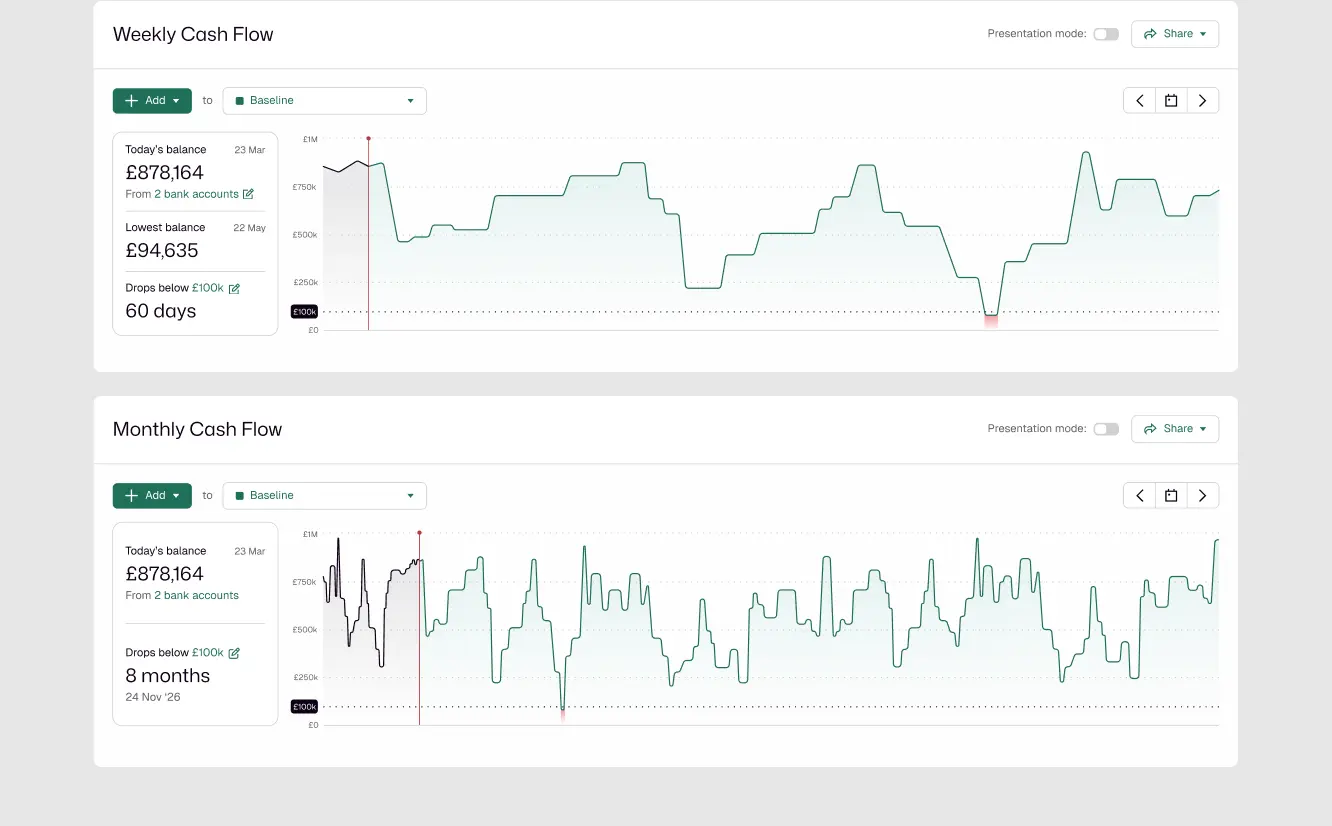Viewport: 1332px width, 826px height.
Task: Go to previous period in Monthly chart
Action: (1140, 496)
